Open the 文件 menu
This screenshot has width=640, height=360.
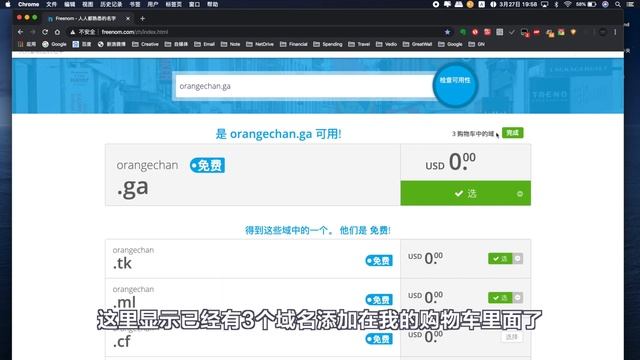click(x=51, y=4)
